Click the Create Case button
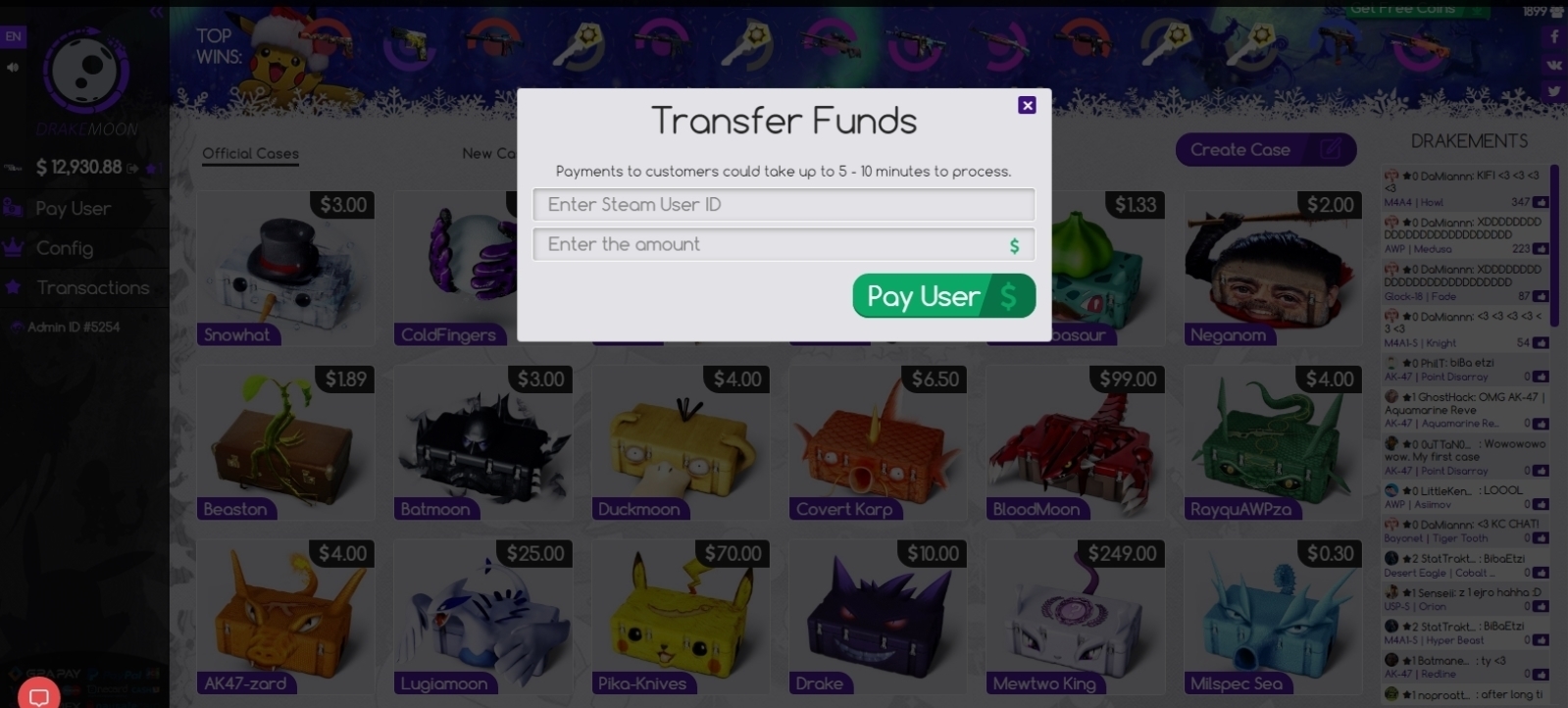 tap(1265, 150)
